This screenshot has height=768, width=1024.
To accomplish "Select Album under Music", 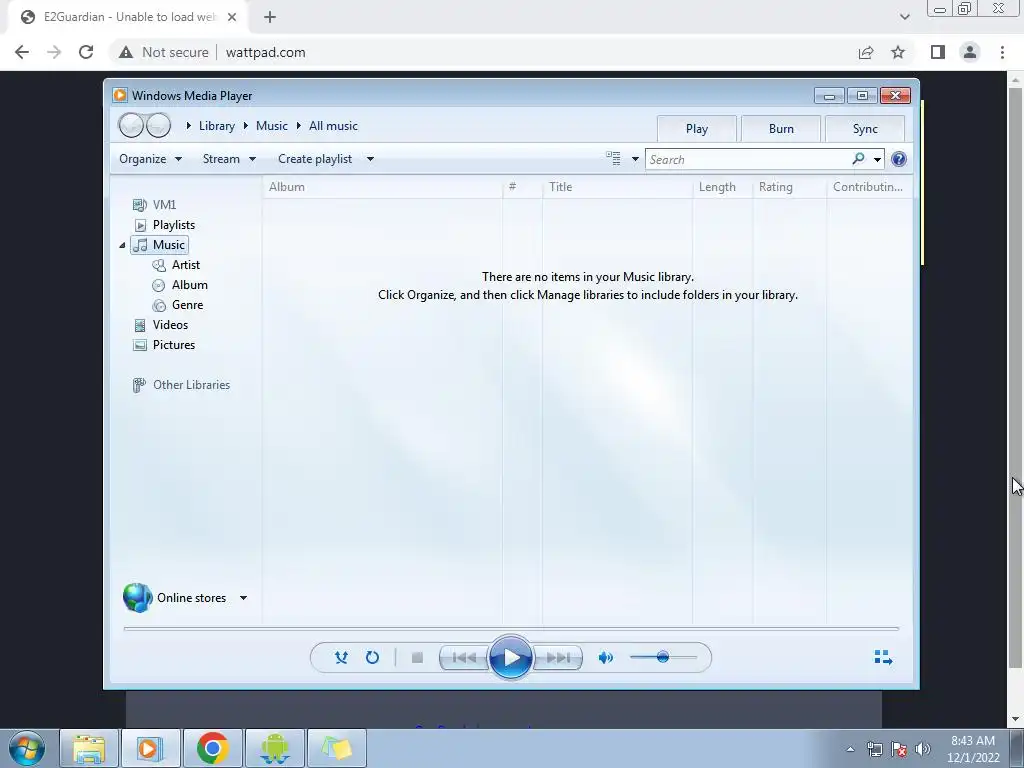I will (180, 285).
